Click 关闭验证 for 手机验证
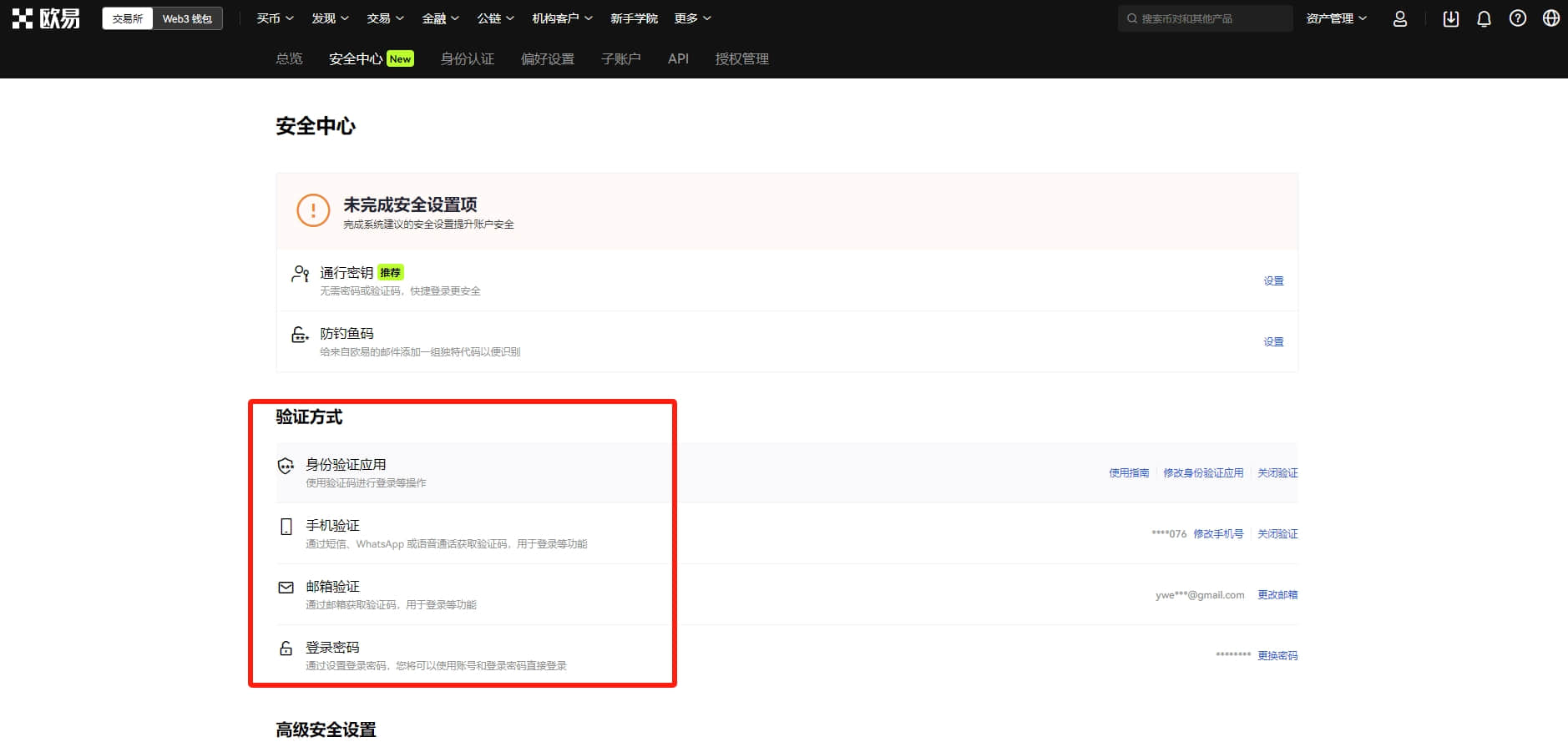The width and height of the screenshot is (1568, 742). pos(1277,534)
